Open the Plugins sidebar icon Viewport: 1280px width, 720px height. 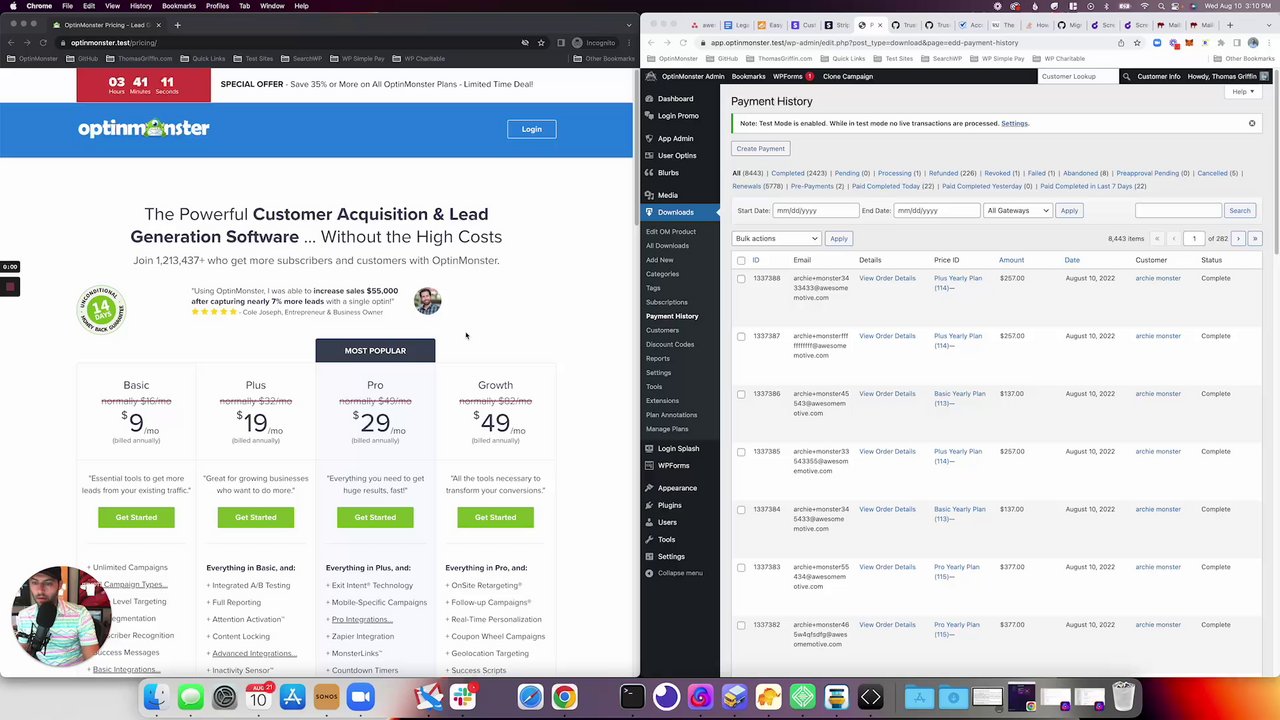649,505
